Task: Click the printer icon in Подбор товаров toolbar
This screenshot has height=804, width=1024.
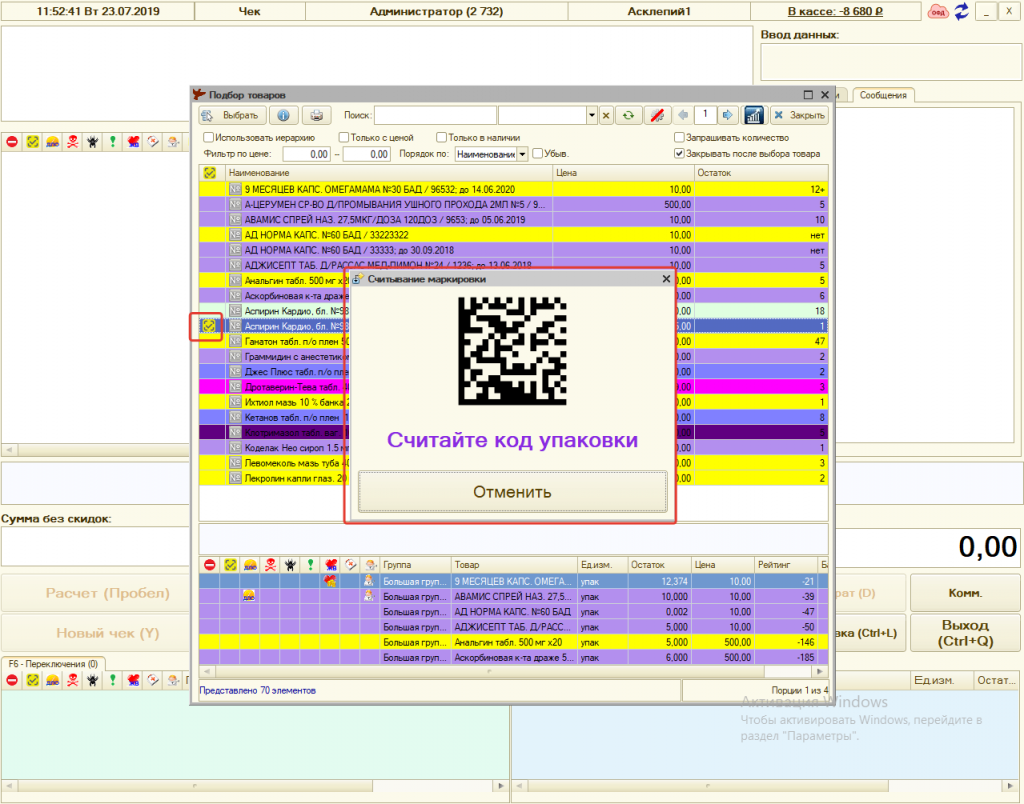Action: [317, 115]
